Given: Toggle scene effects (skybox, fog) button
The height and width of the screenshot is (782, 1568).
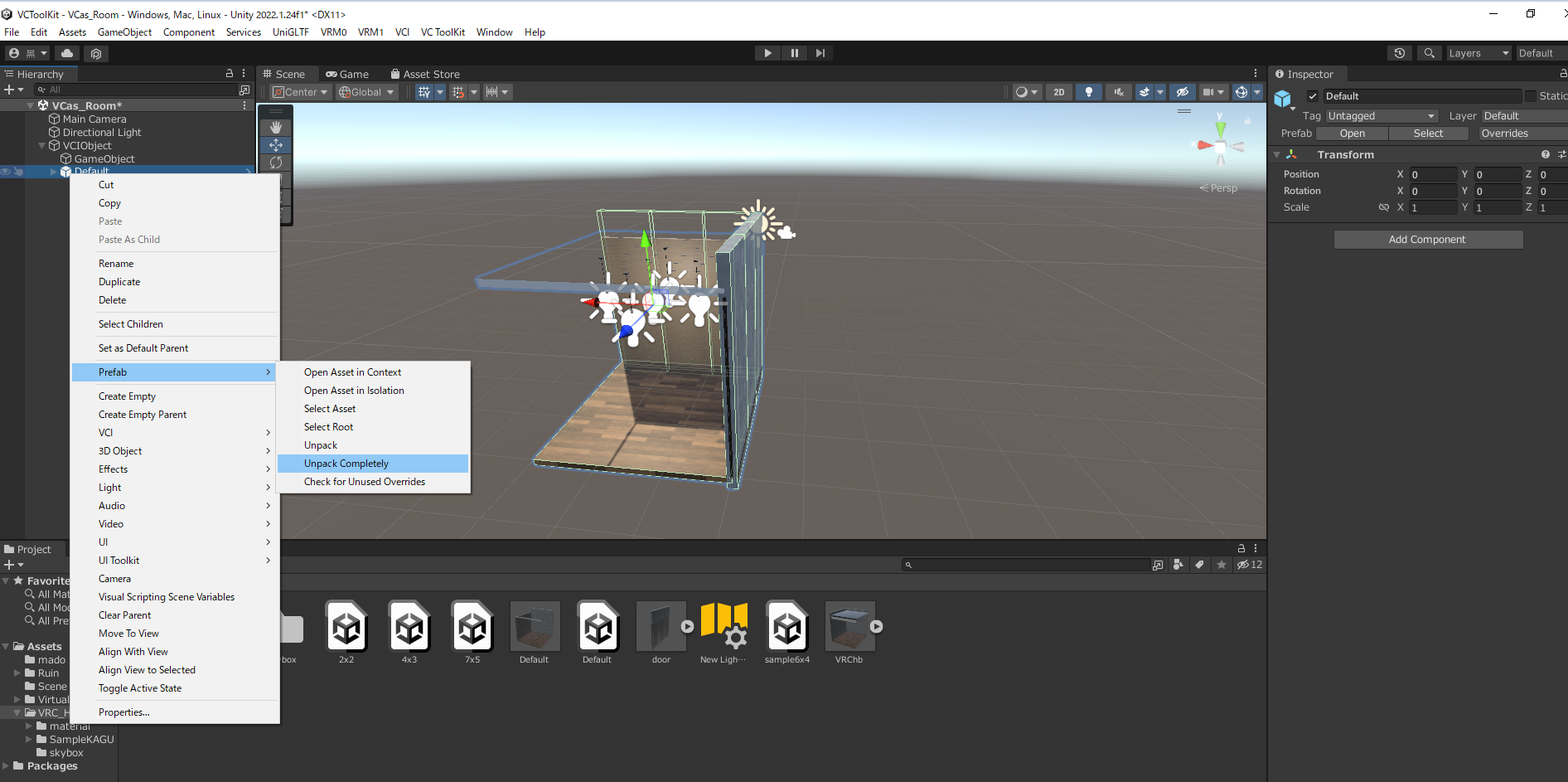Looking at the screenshot, I should point(1144,92).
